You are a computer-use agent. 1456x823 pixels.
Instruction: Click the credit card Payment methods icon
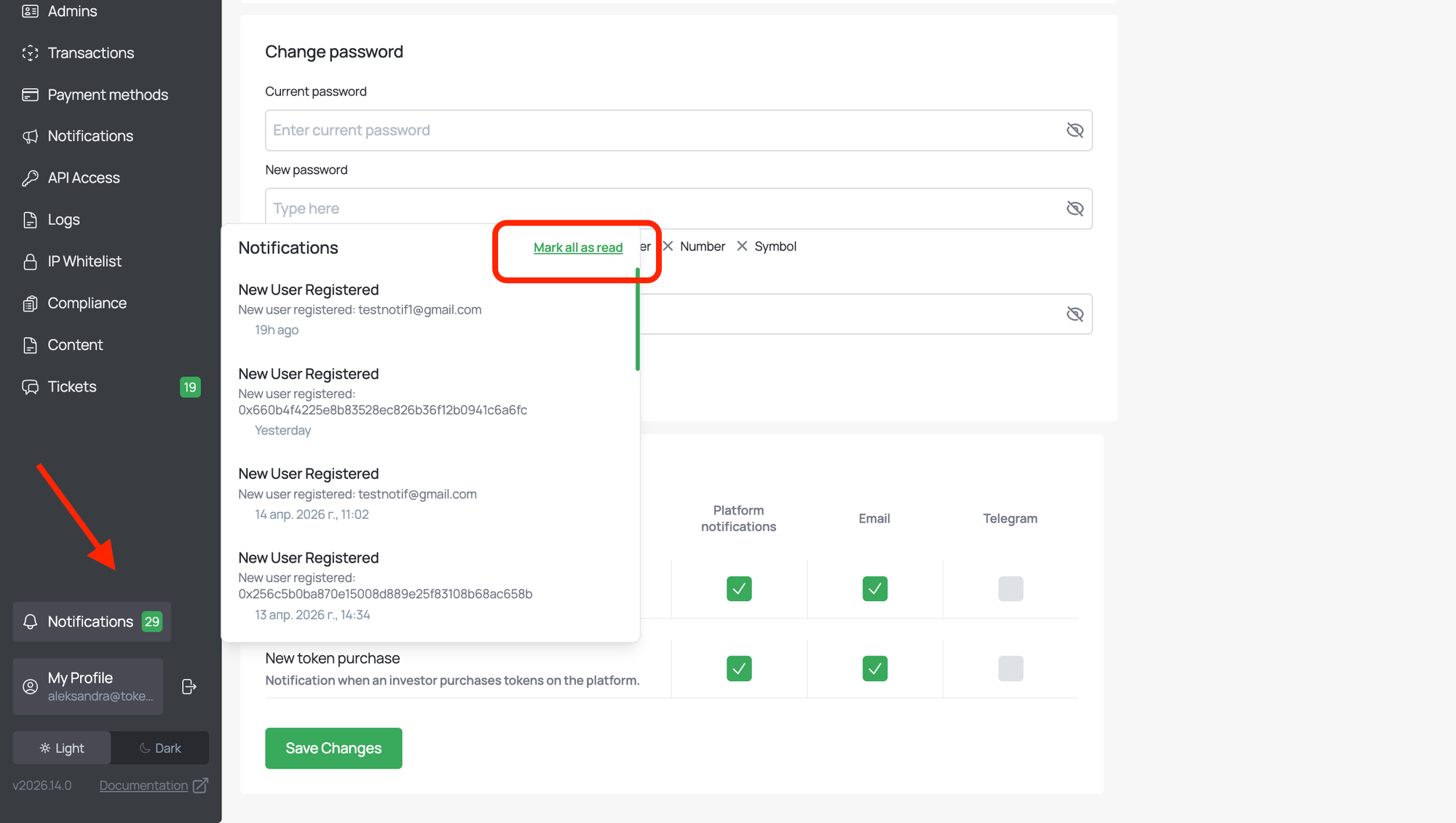pos(30,95)
